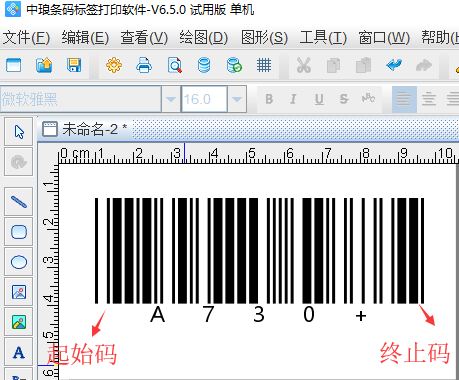This screenshot has width=459, height=380.
Task: Open document settings gear icon
Action: (114, 65)
